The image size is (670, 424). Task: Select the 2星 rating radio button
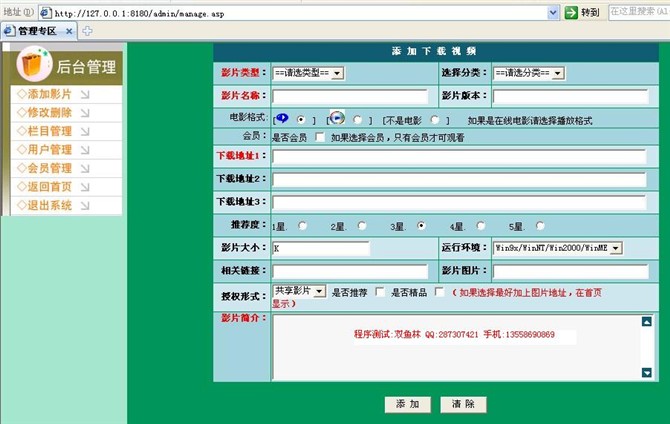point(362,225)
